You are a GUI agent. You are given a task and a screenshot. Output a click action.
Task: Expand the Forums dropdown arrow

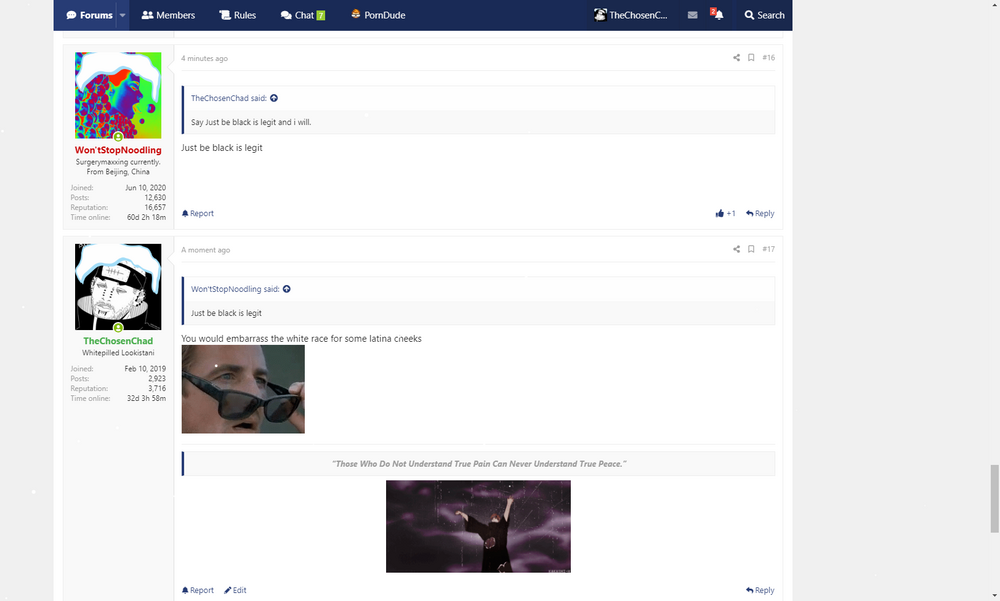pyautogui.click(x=122, y=15)
